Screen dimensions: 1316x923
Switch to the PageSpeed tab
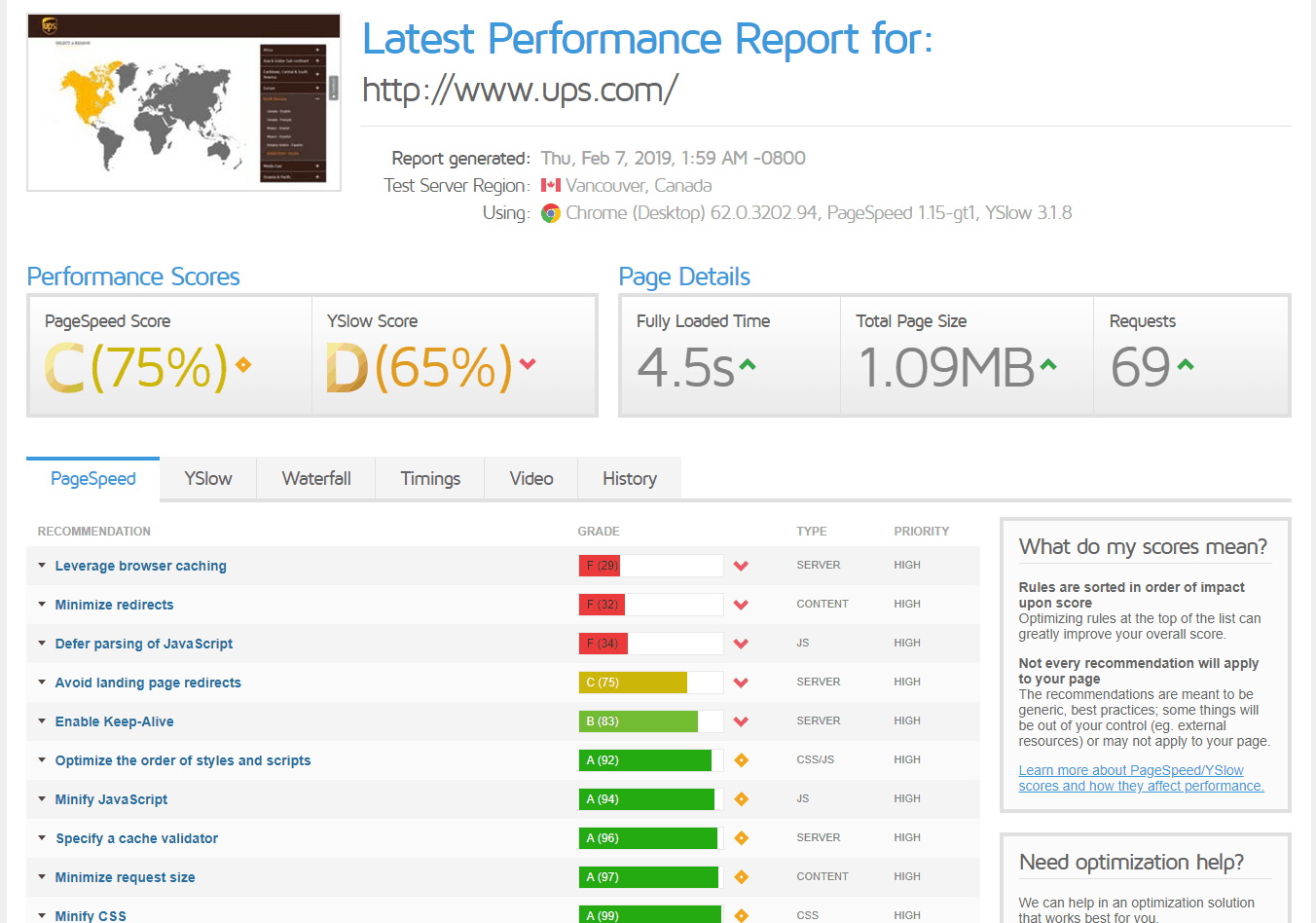tap(93, 479)
